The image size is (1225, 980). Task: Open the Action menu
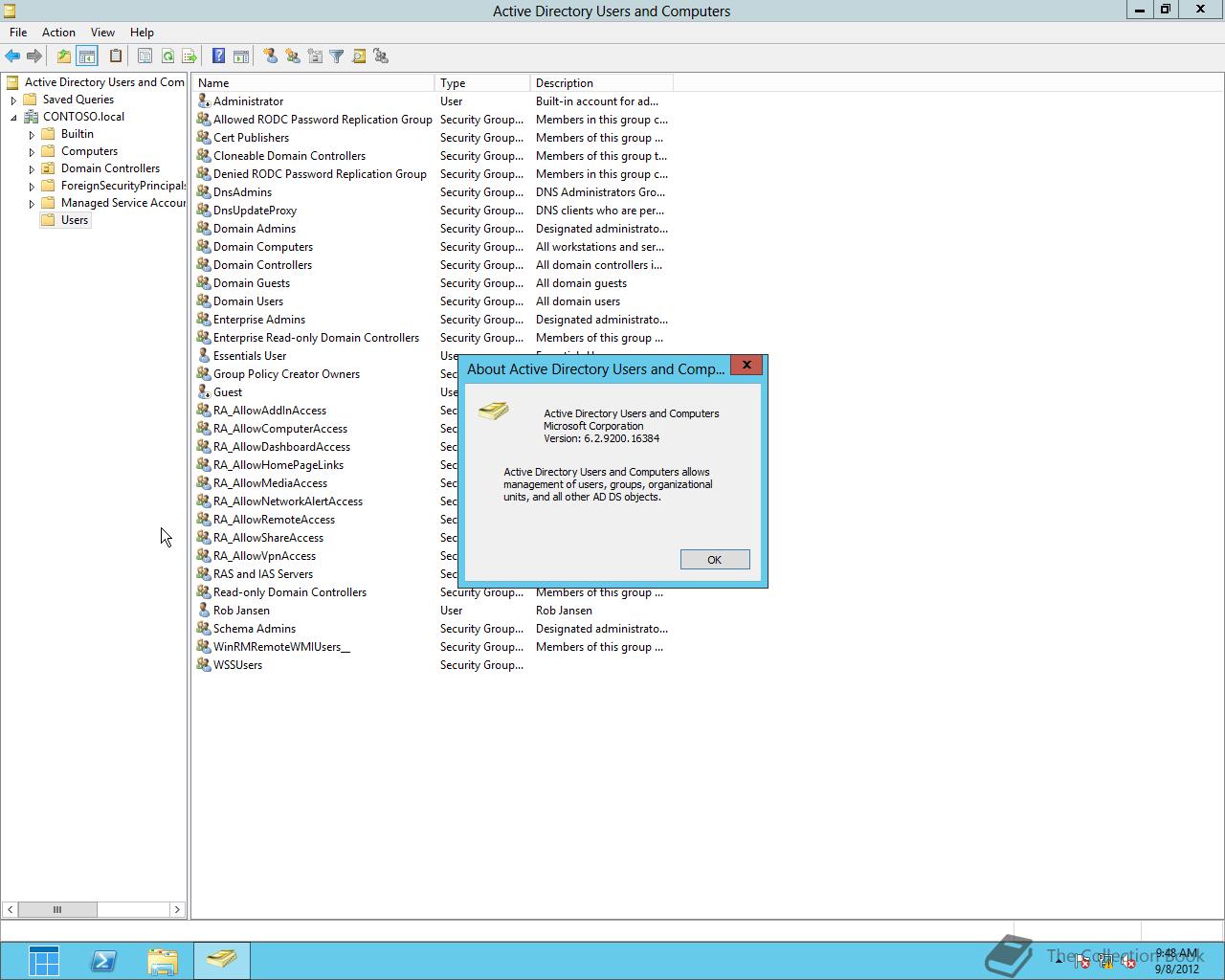58,32
